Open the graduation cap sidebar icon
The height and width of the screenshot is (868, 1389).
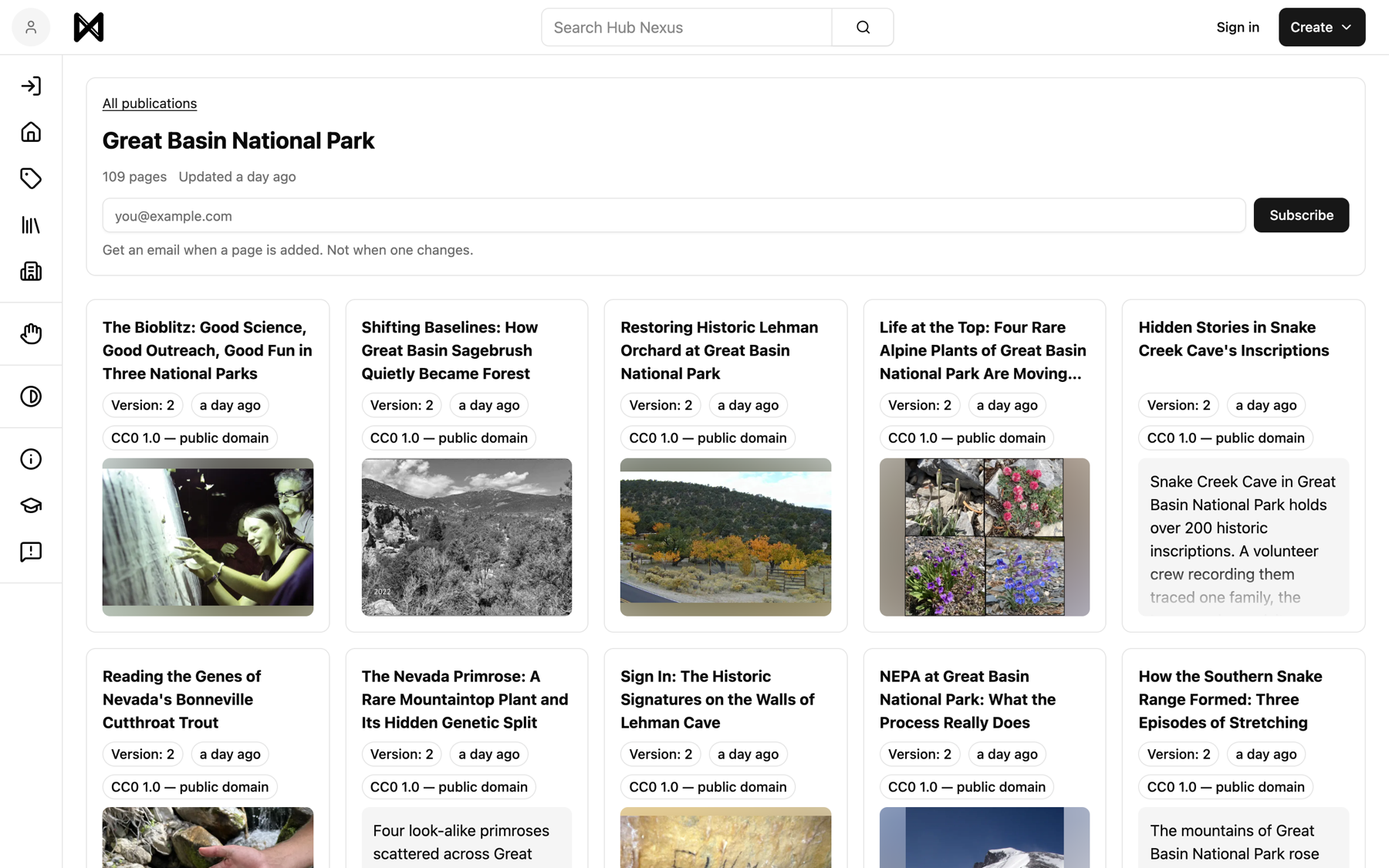pos(31,505)
